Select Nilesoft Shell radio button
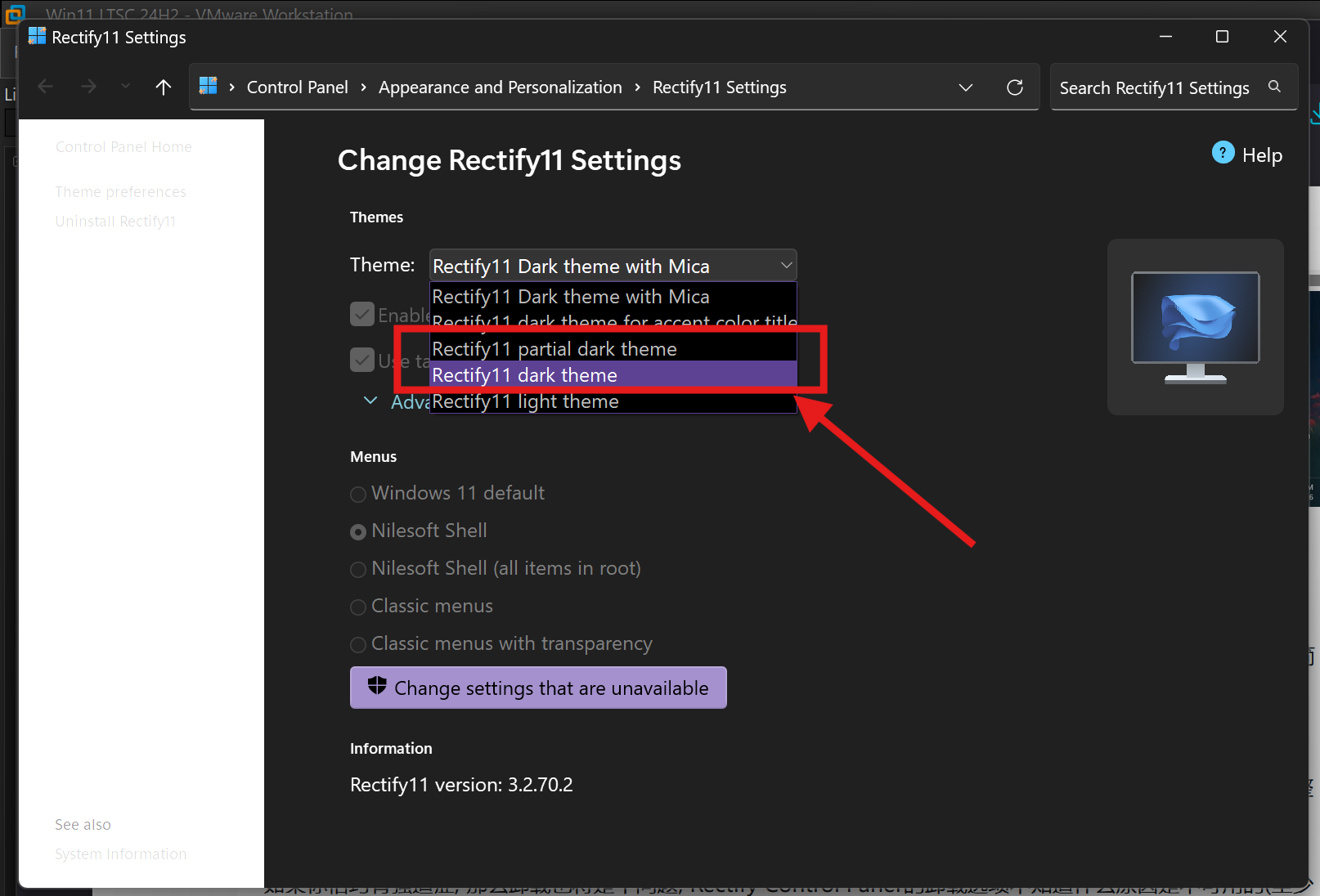1320x896 pixels. point(419,531)
